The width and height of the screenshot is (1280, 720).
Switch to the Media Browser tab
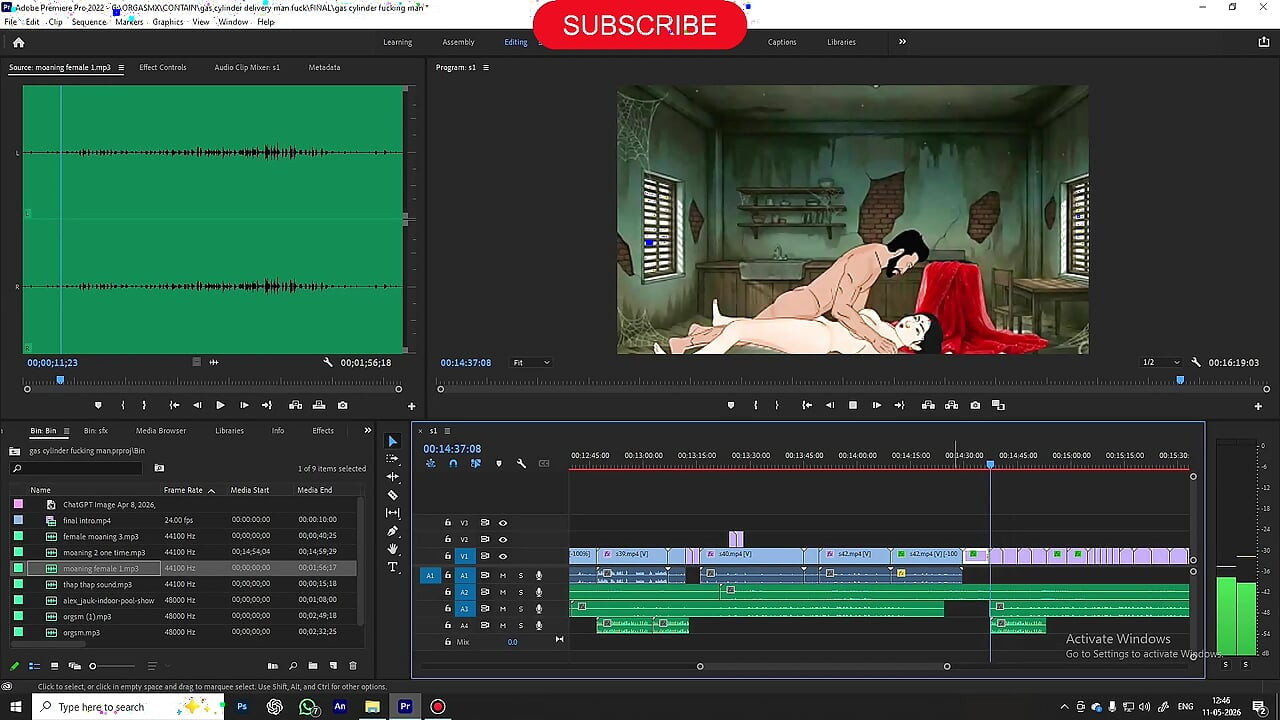161,431
